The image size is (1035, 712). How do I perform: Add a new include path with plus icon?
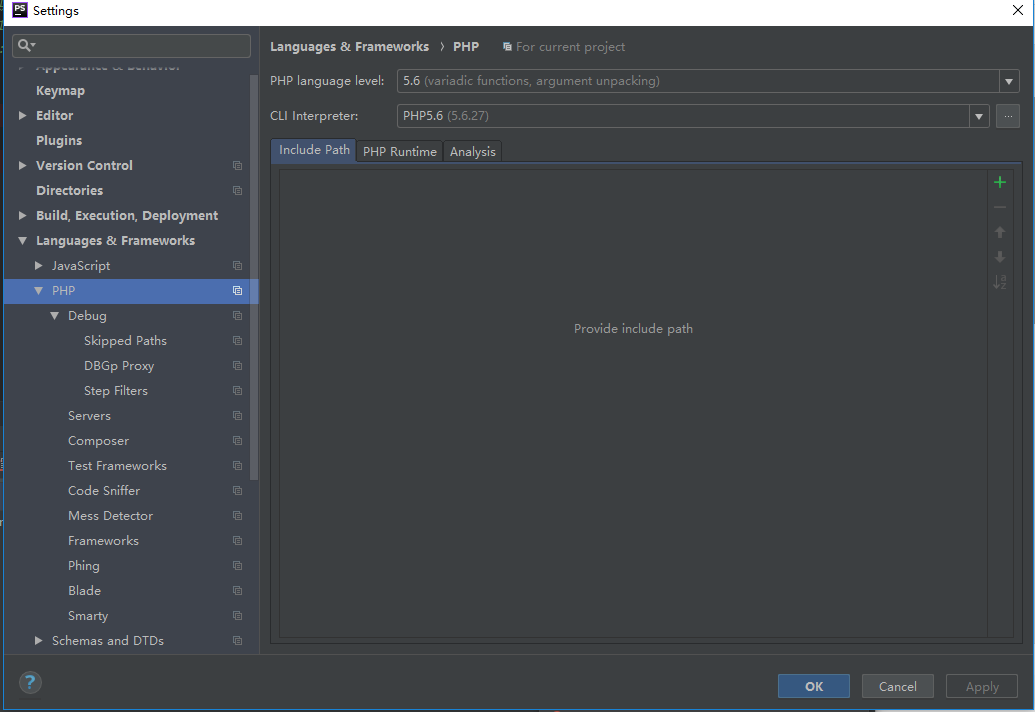1000,182
